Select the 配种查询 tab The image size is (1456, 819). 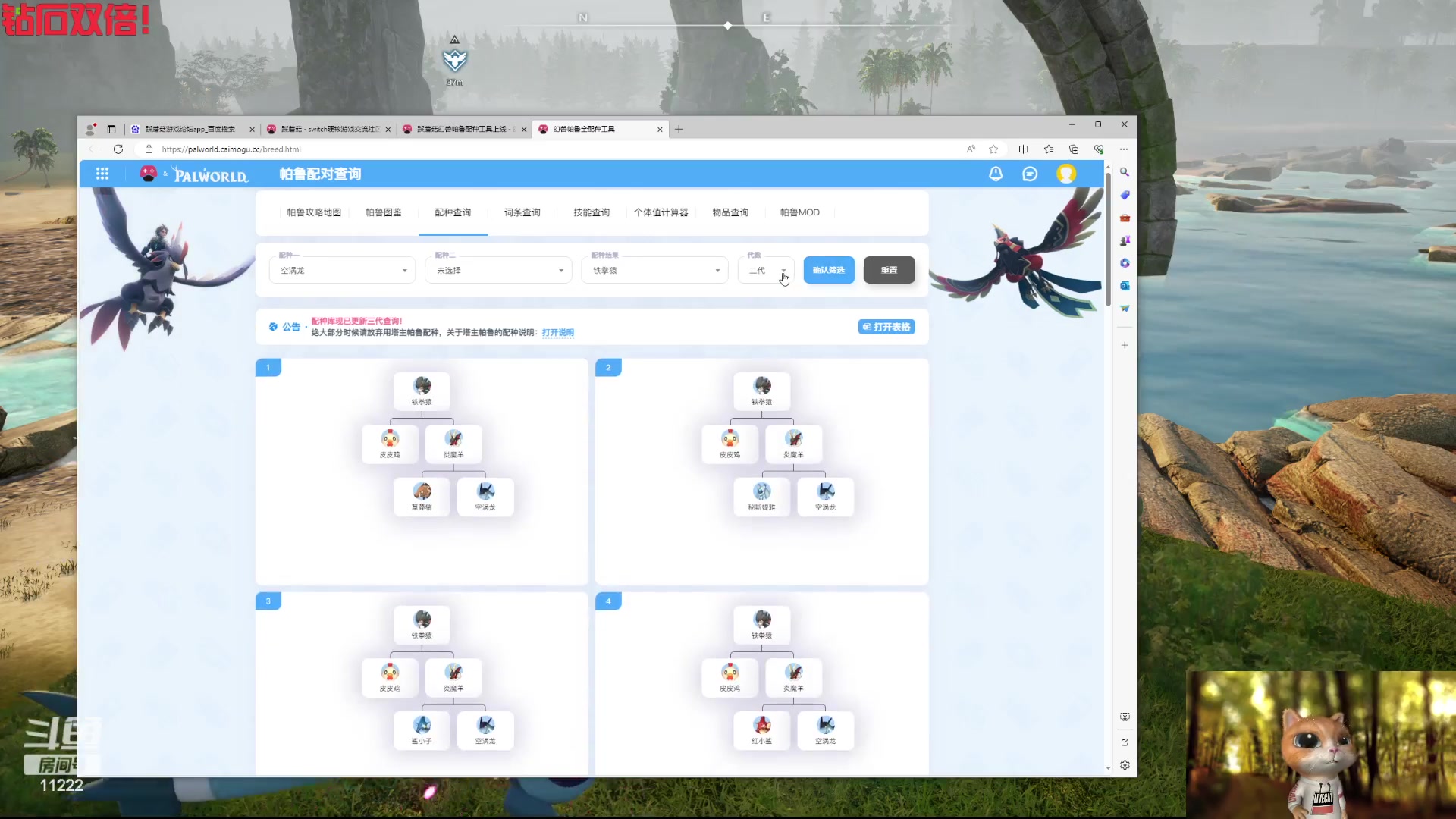tap(453, 212)
